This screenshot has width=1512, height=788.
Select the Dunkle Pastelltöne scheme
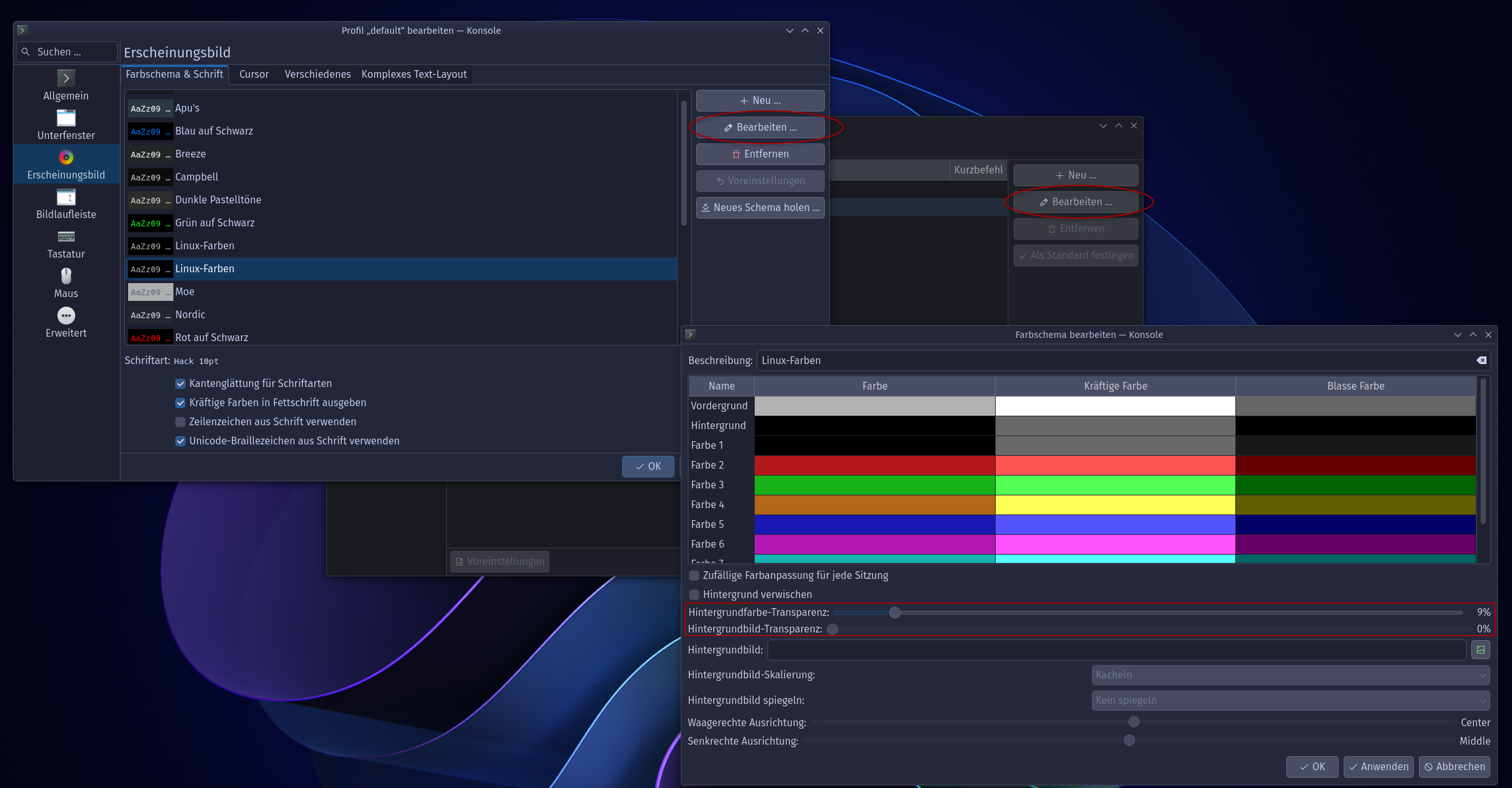402,200
